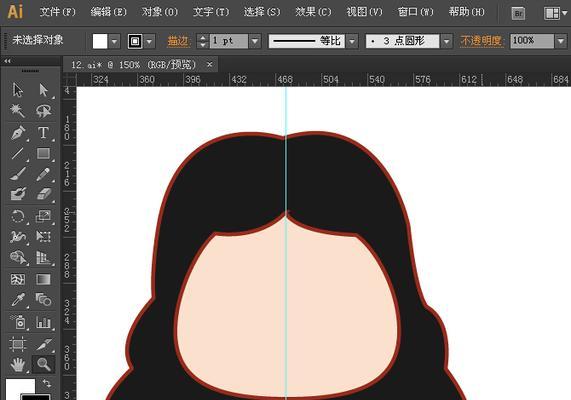Select the Pen tool
571x400 pixels.
(x=17, y=133)
